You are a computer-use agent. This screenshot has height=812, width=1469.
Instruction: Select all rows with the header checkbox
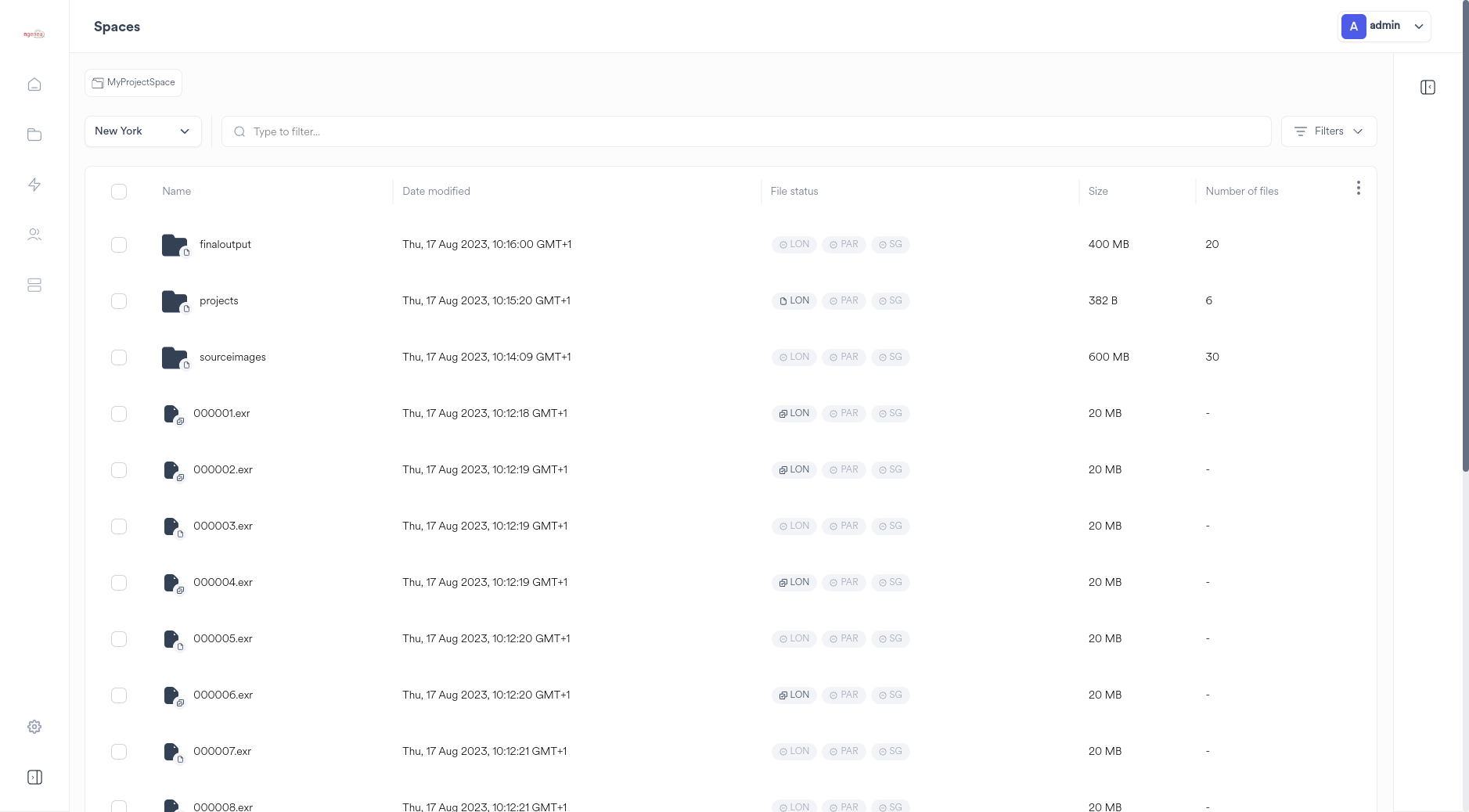click(x=119, y=191)
